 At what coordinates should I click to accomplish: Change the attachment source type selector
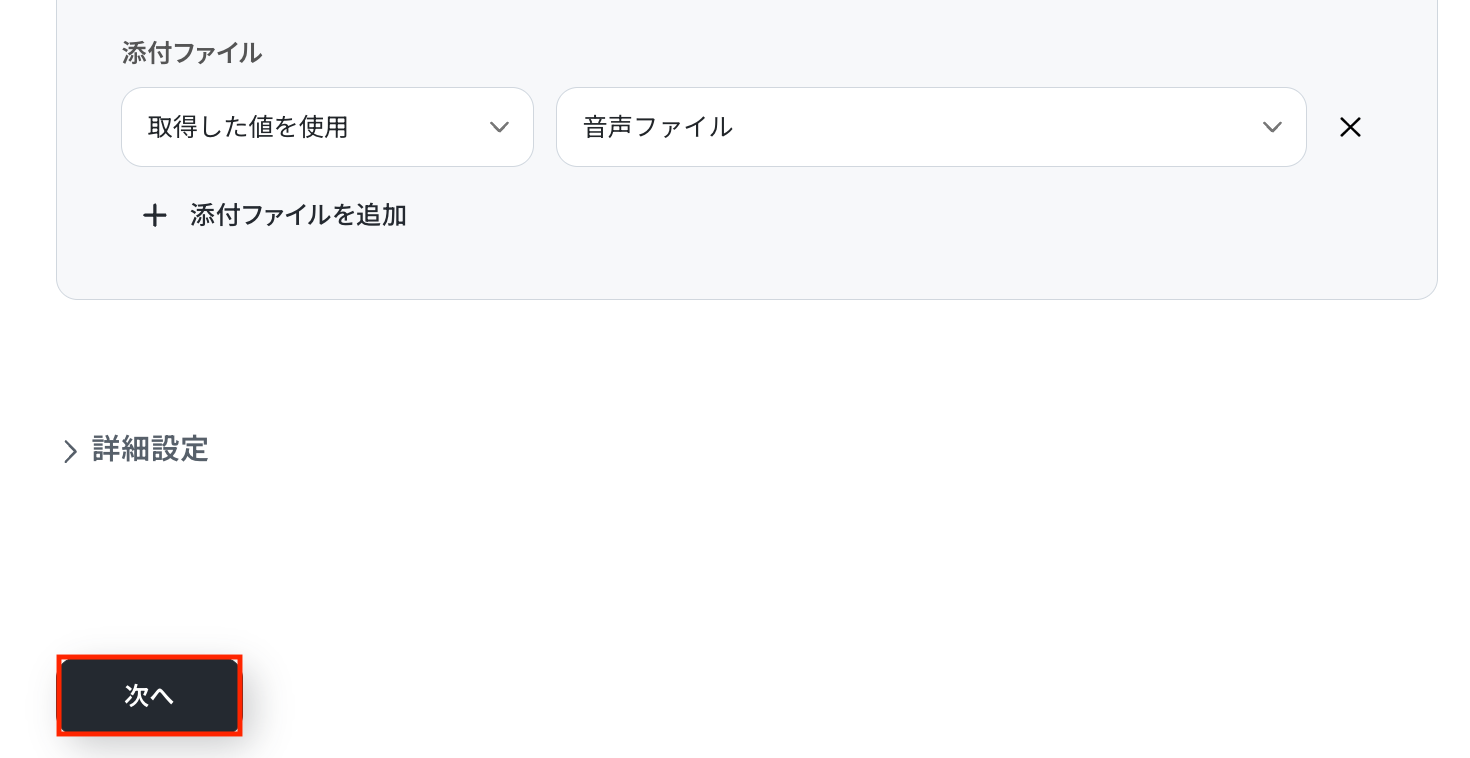[327, 127]
